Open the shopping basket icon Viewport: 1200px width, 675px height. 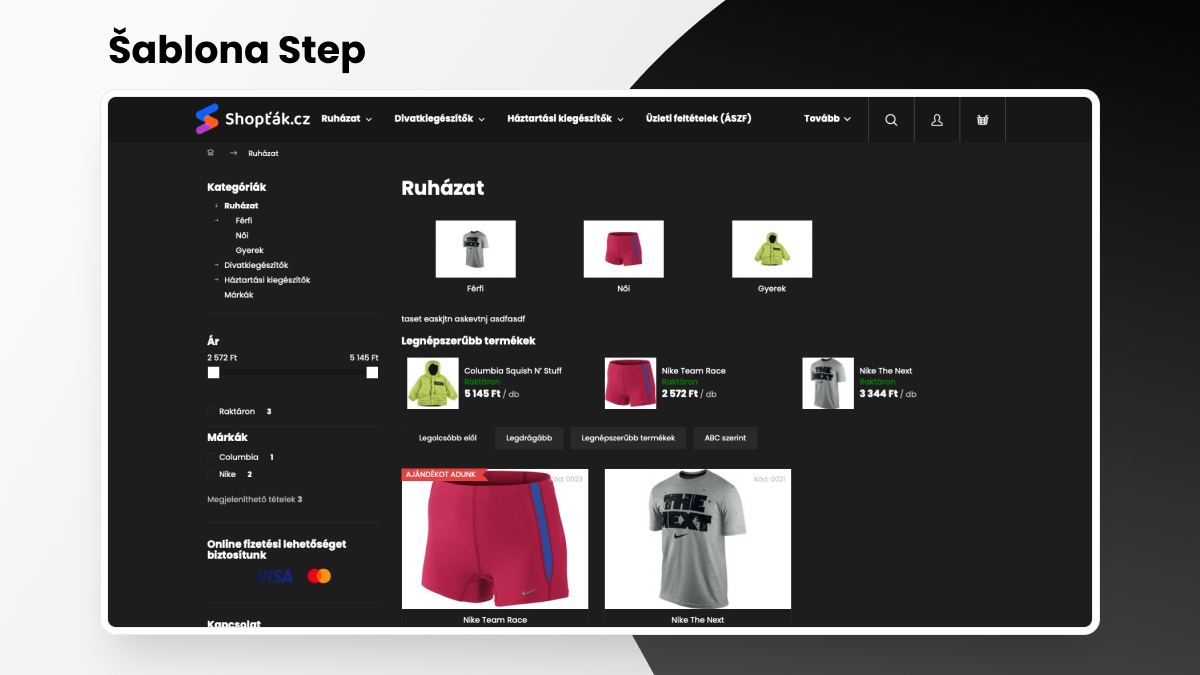(982, 119)
